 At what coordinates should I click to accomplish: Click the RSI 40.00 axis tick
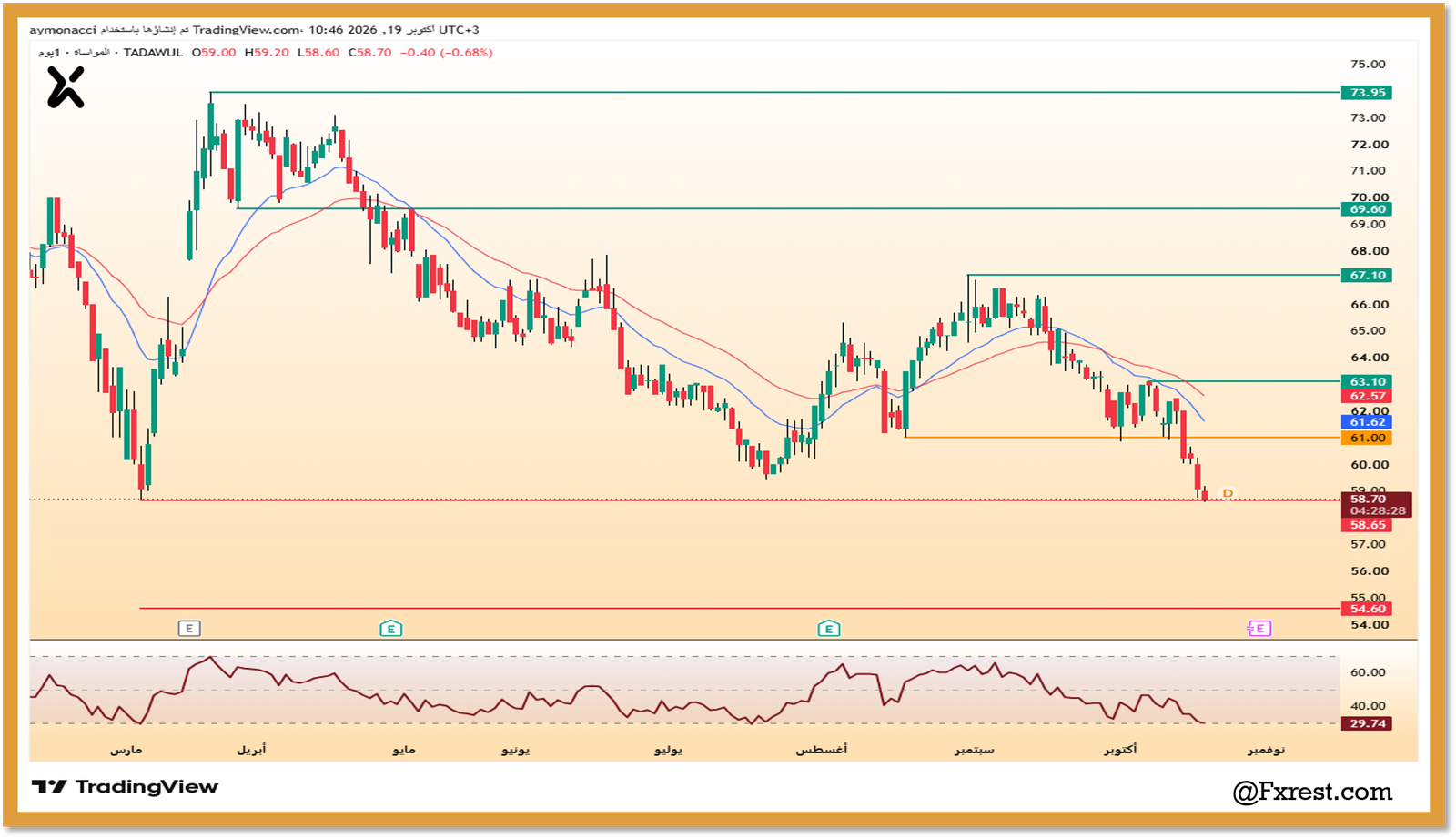[x=1368, y=706]
